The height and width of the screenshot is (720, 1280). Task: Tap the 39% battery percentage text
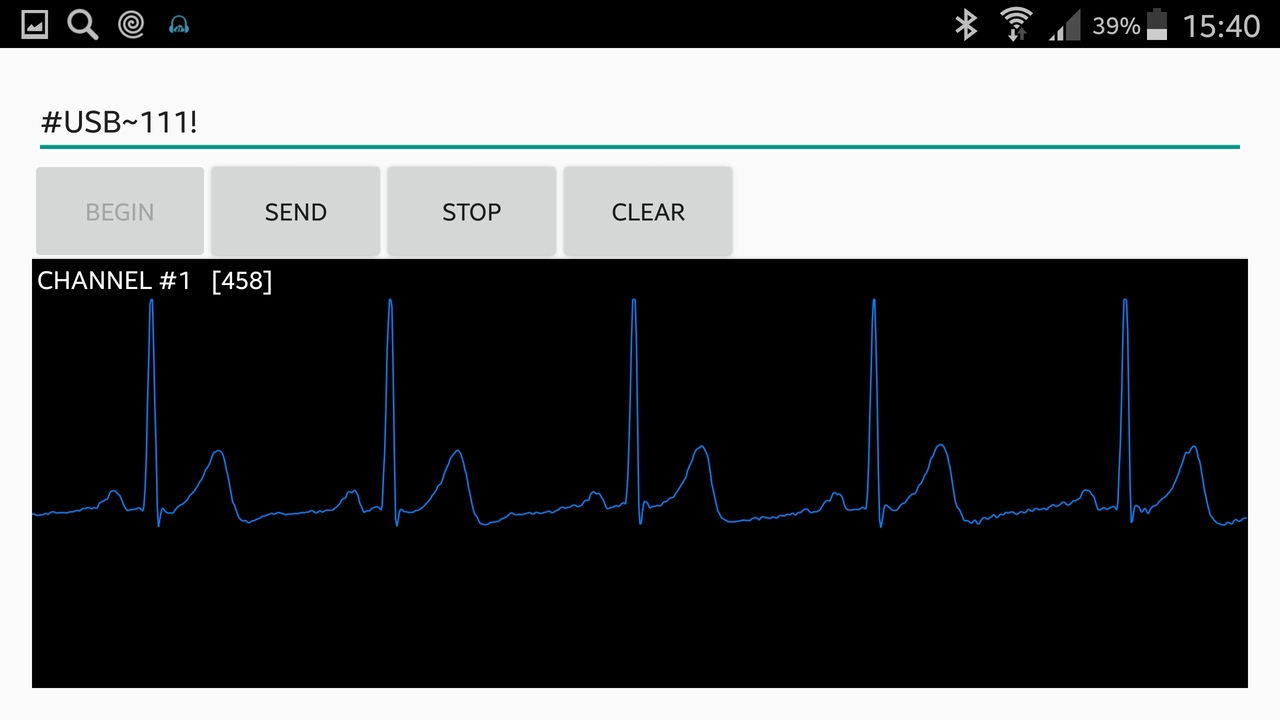click(1116, 25)
